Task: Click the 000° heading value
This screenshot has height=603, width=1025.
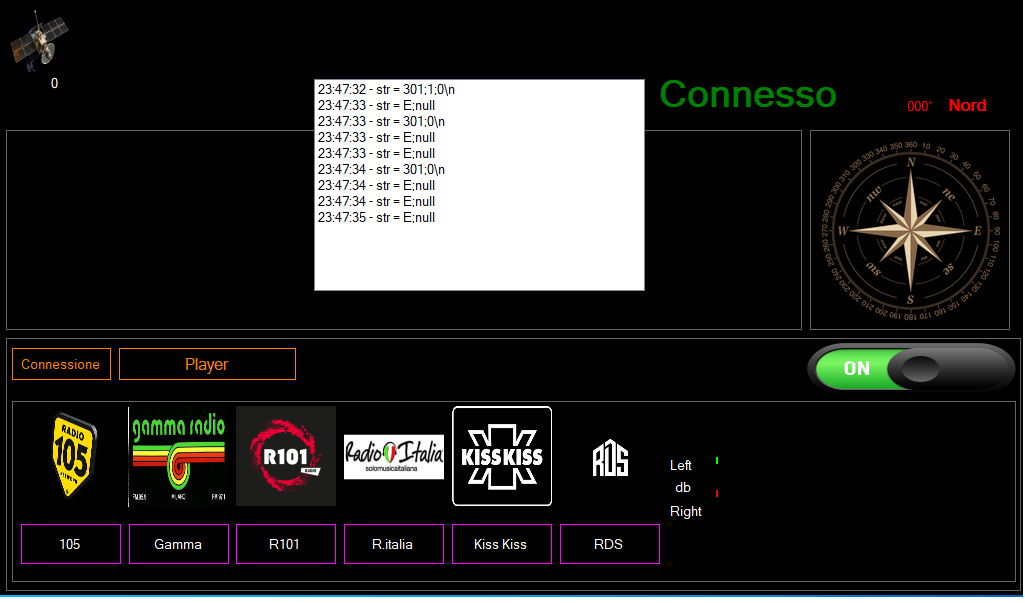Action: [x=920, y=107]
